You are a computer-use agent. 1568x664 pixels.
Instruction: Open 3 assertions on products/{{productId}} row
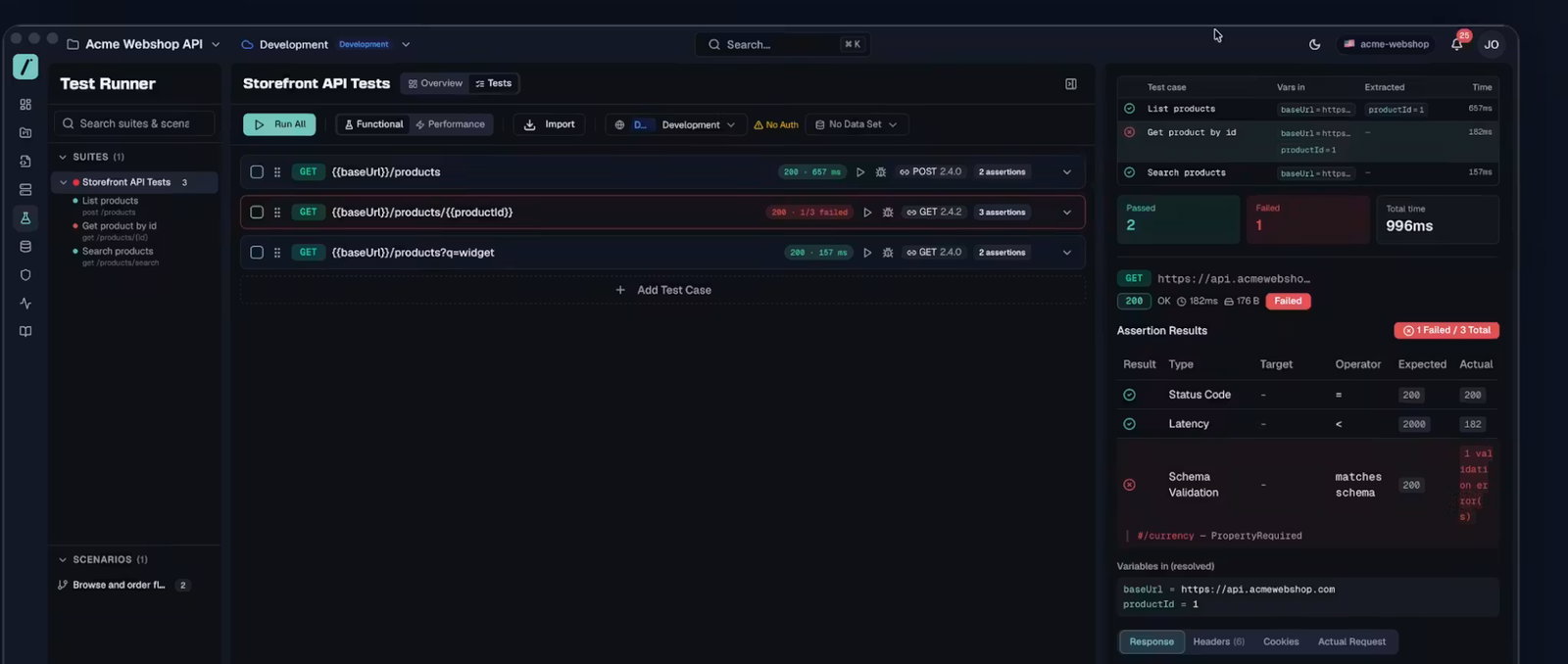1002,213
